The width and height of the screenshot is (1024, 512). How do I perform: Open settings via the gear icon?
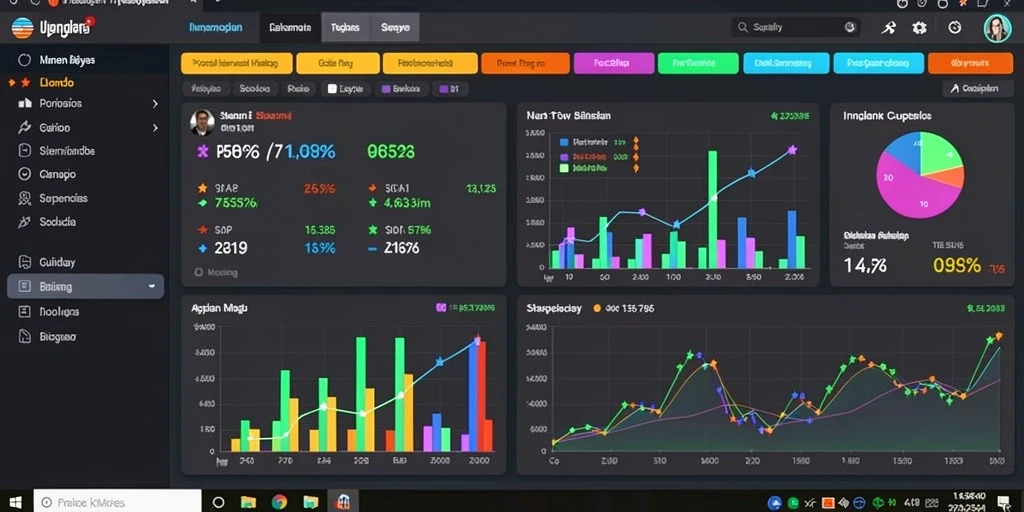coord(920,27)
